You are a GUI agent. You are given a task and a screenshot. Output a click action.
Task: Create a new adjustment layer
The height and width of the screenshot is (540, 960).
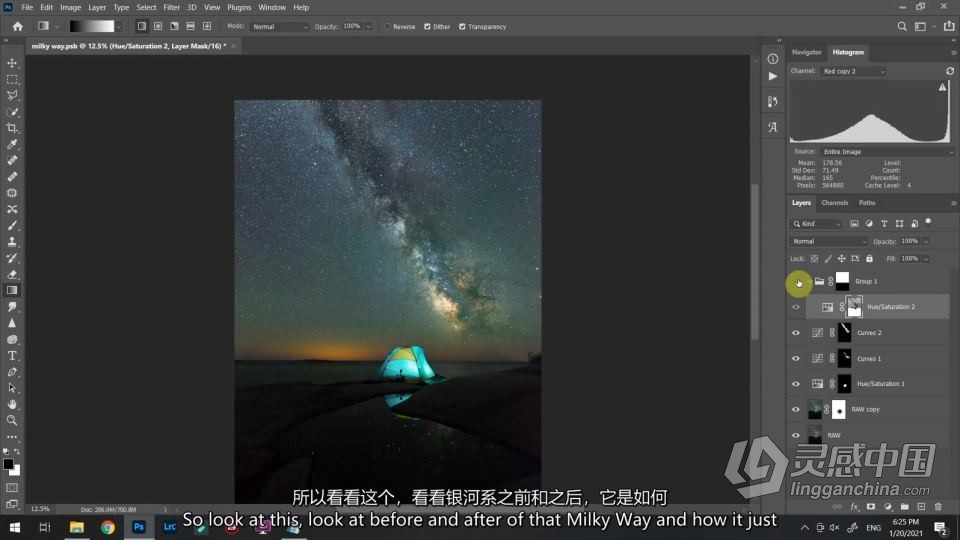coord(888,507)
